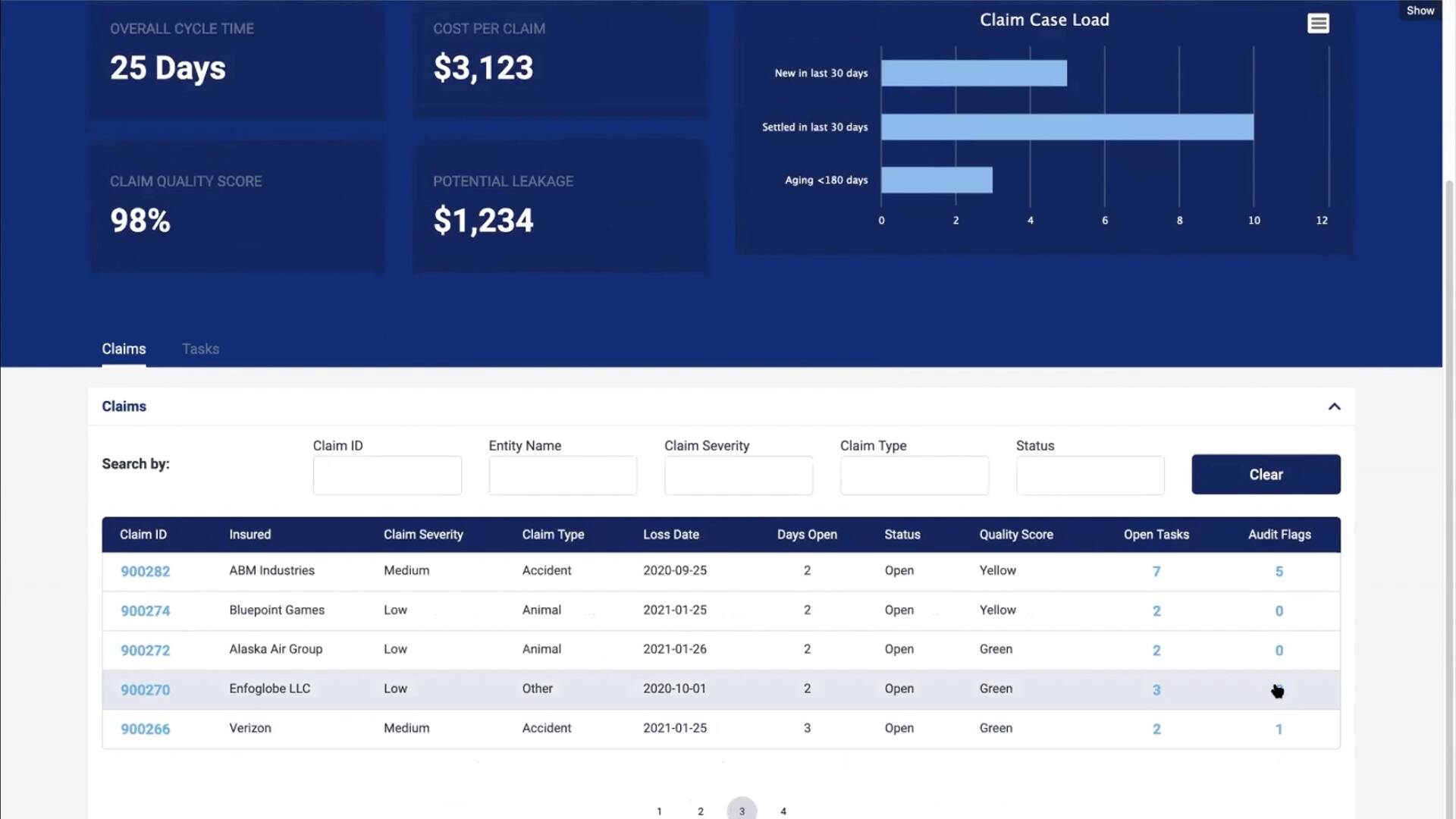Screen dimensions: 1456x819
Task: Switch to the Tasks tab
Action: pos(200,349)
